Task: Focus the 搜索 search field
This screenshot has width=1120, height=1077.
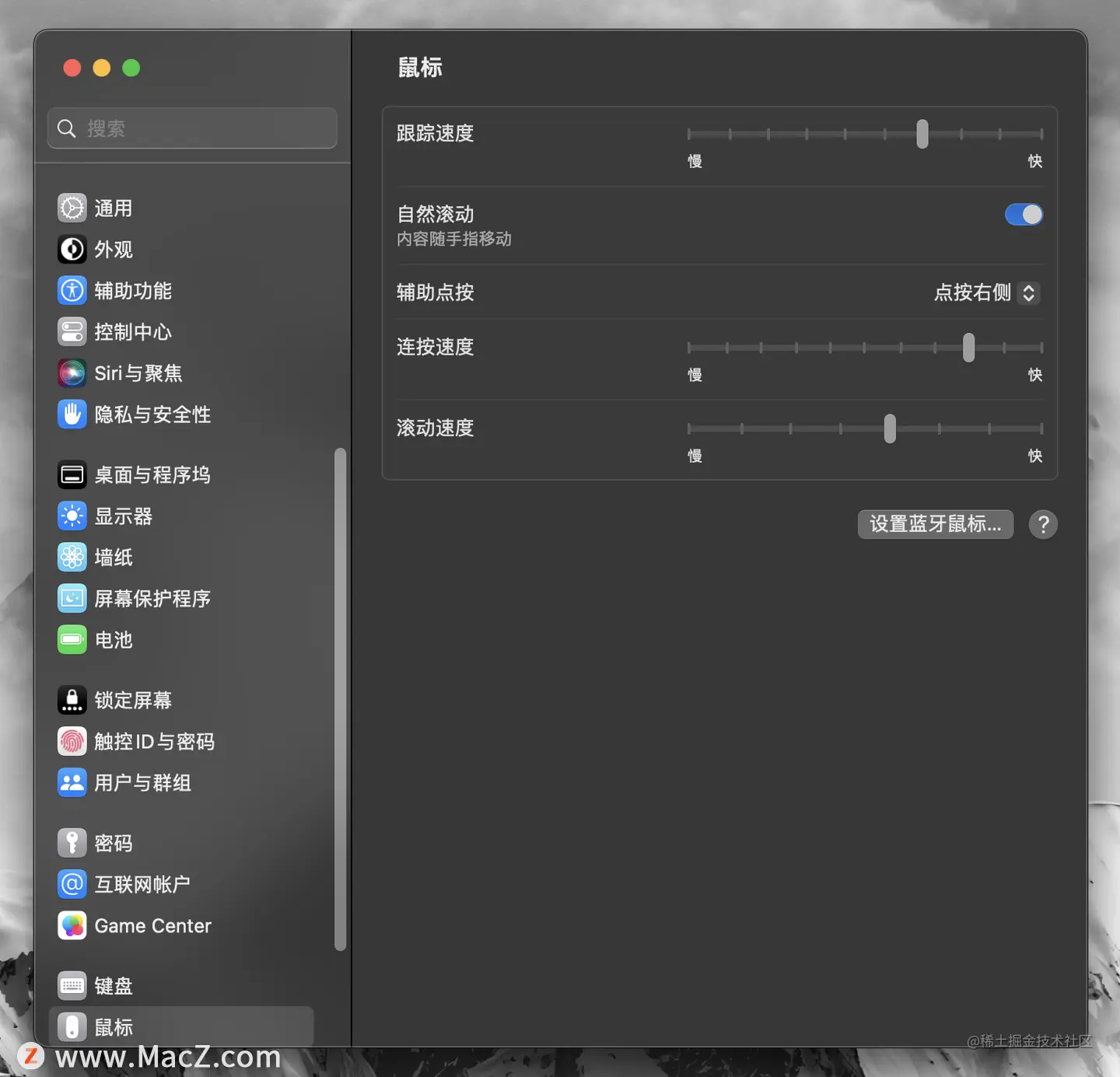Action: (x=192, y=128)
